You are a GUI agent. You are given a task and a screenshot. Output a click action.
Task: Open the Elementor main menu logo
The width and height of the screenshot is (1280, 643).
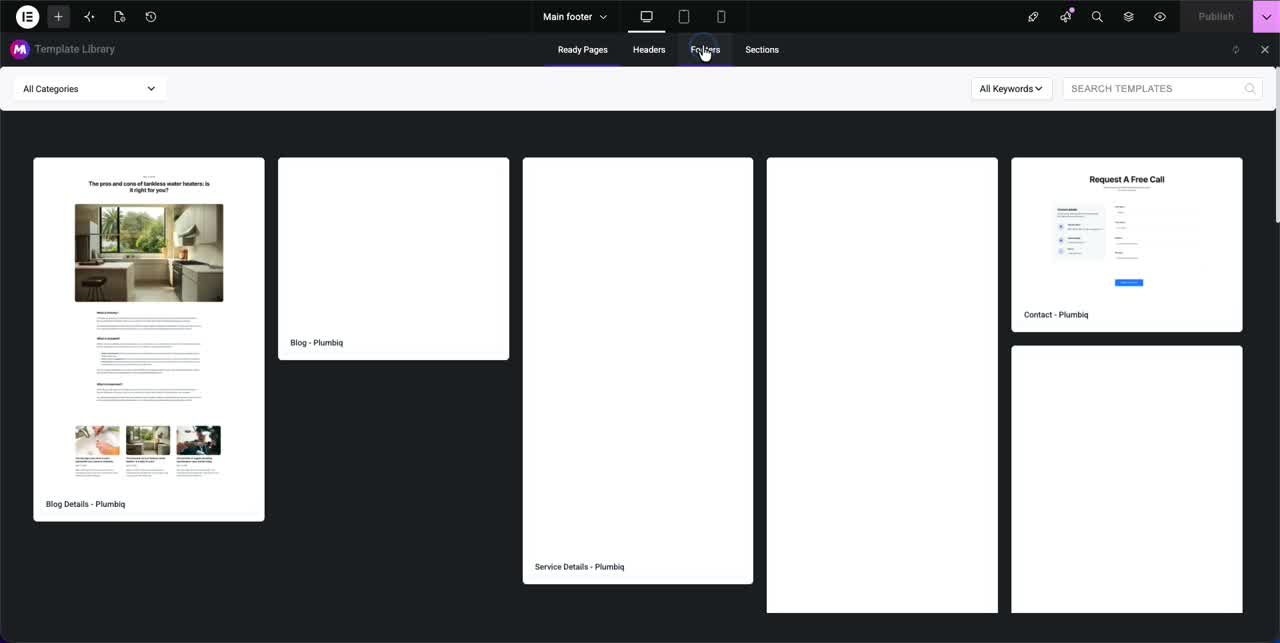(28, 17)
